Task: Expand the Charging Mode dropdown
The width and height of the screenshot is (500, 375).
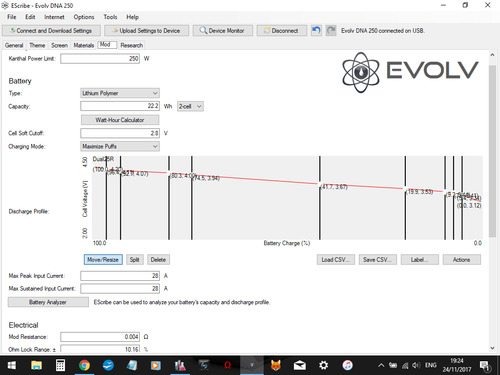Action: (x=120, y=146)
